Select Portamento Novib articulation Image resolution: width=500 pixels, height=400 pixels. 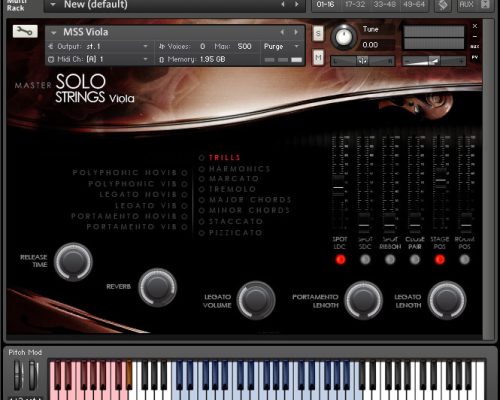coord(129,216)
